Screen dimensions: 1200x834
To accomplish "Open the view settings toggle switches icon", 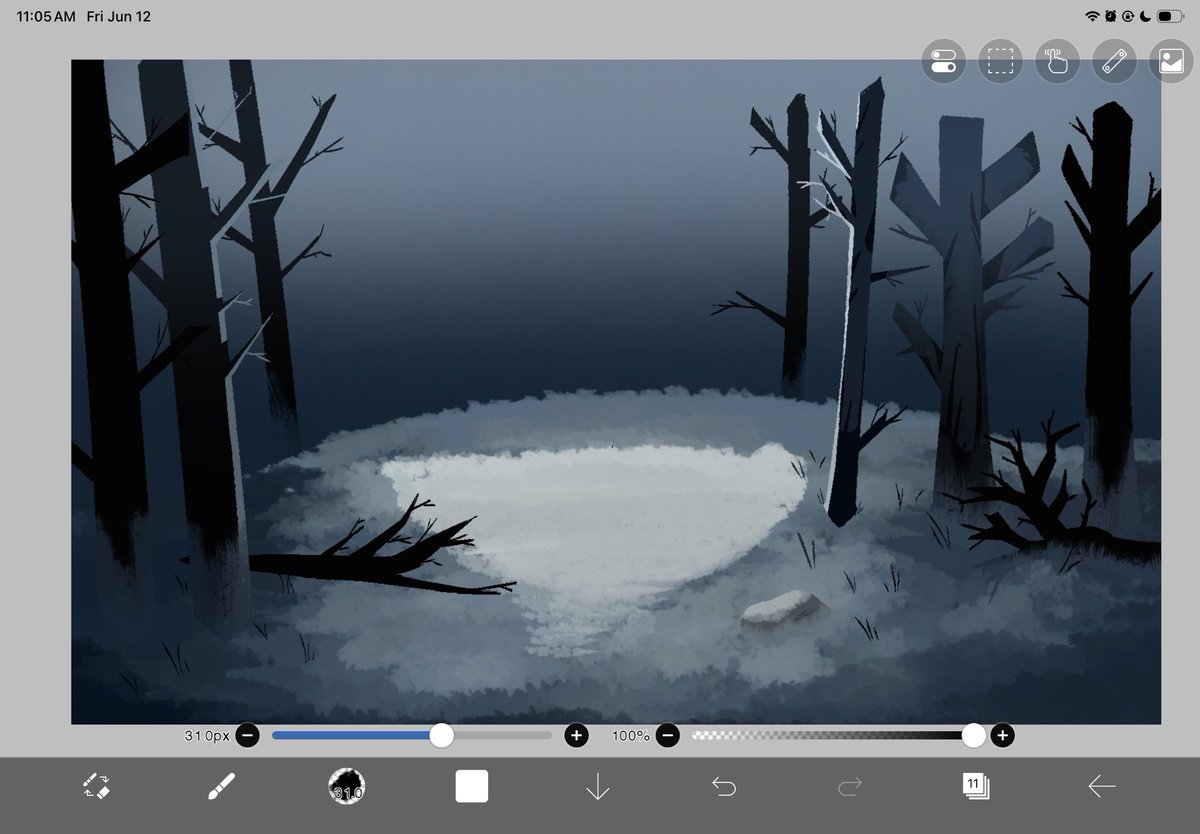I will pyautogui.click(x=943, y=61).
